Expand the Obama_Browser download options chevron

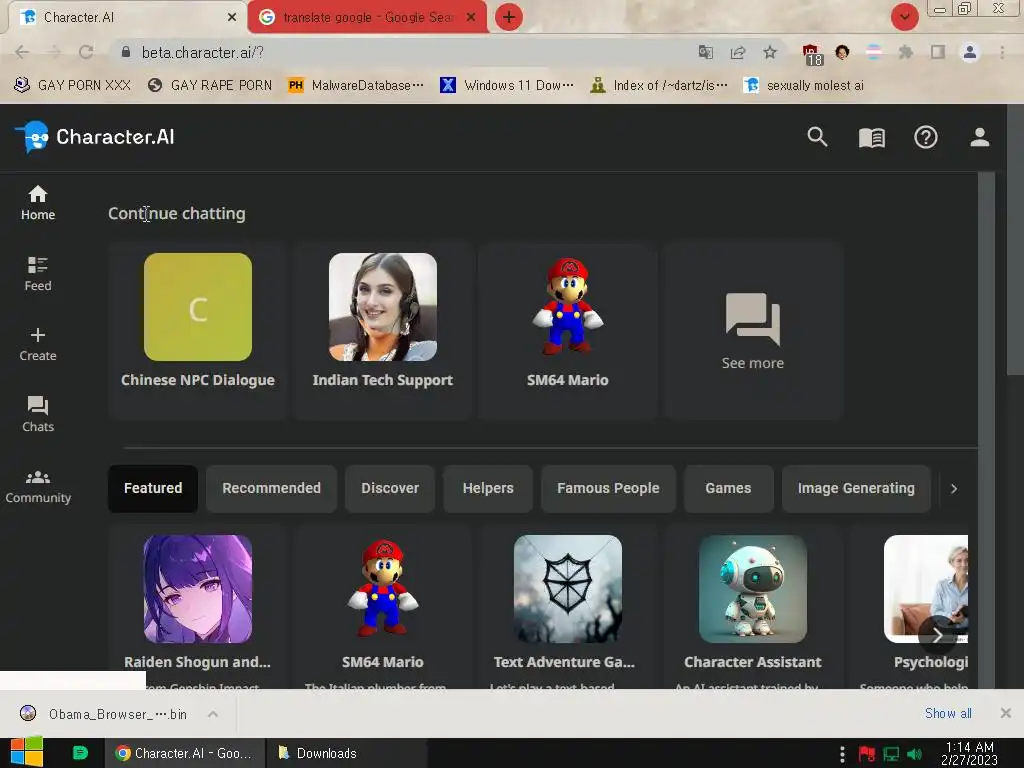213,714
